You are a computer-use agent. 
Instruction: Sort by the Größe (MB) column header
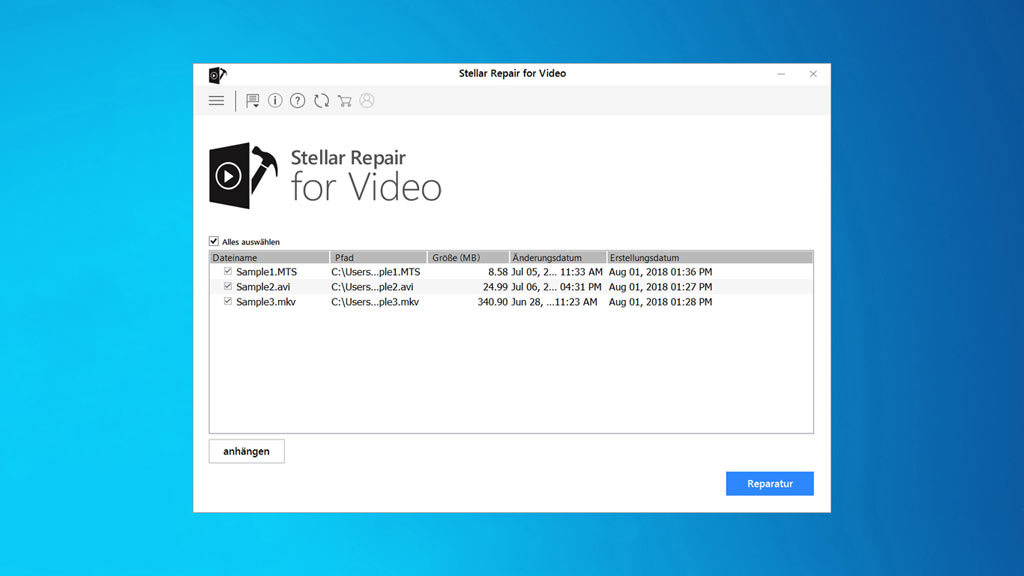[x=468, y=257]
